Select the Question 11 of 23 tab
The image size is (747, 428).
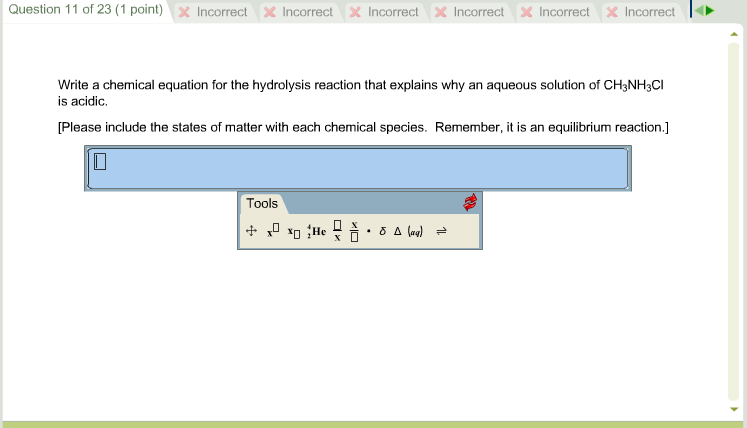[86, 10]
